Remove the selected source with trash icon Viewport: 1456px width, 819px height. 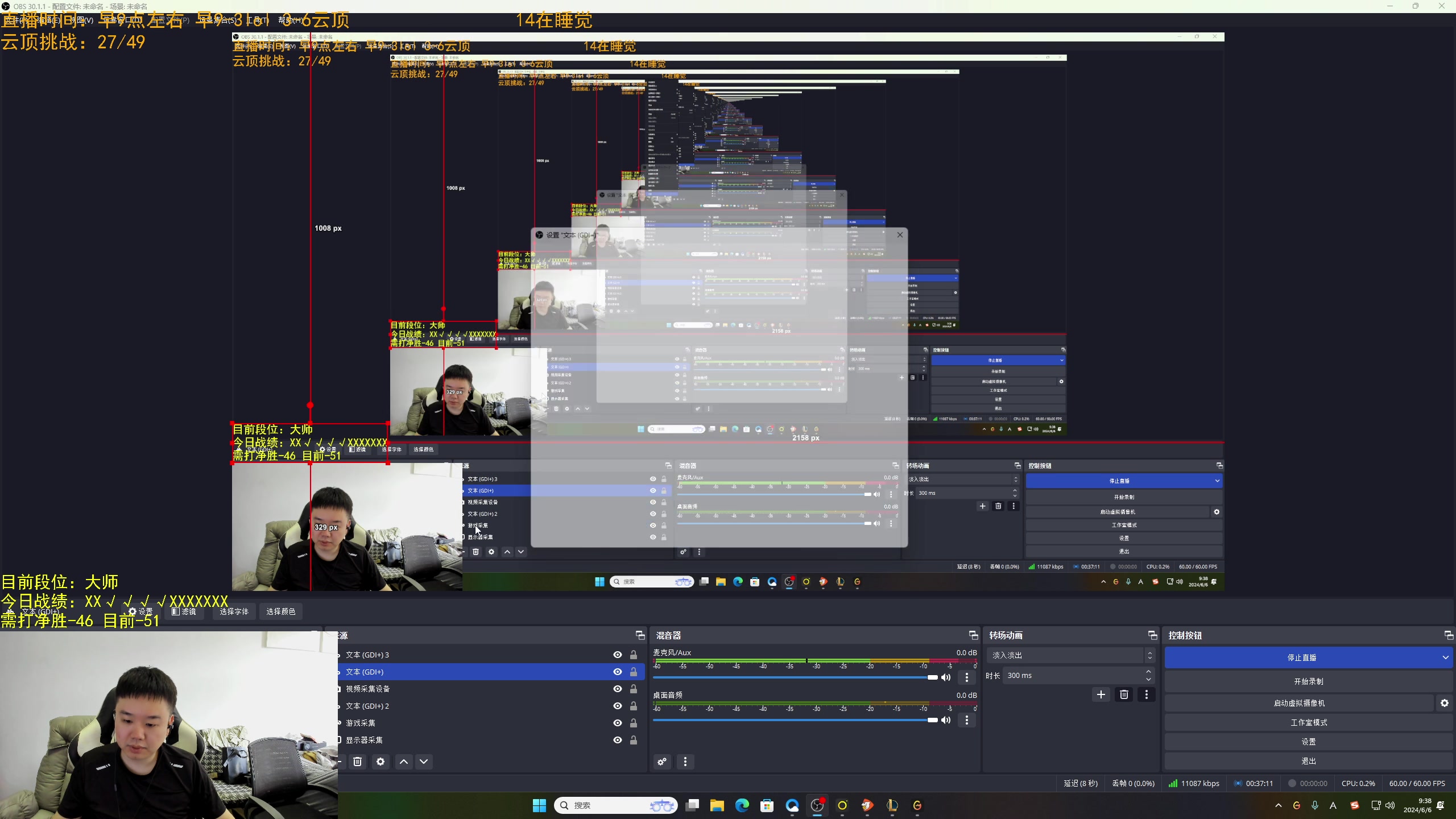point(357,762)
